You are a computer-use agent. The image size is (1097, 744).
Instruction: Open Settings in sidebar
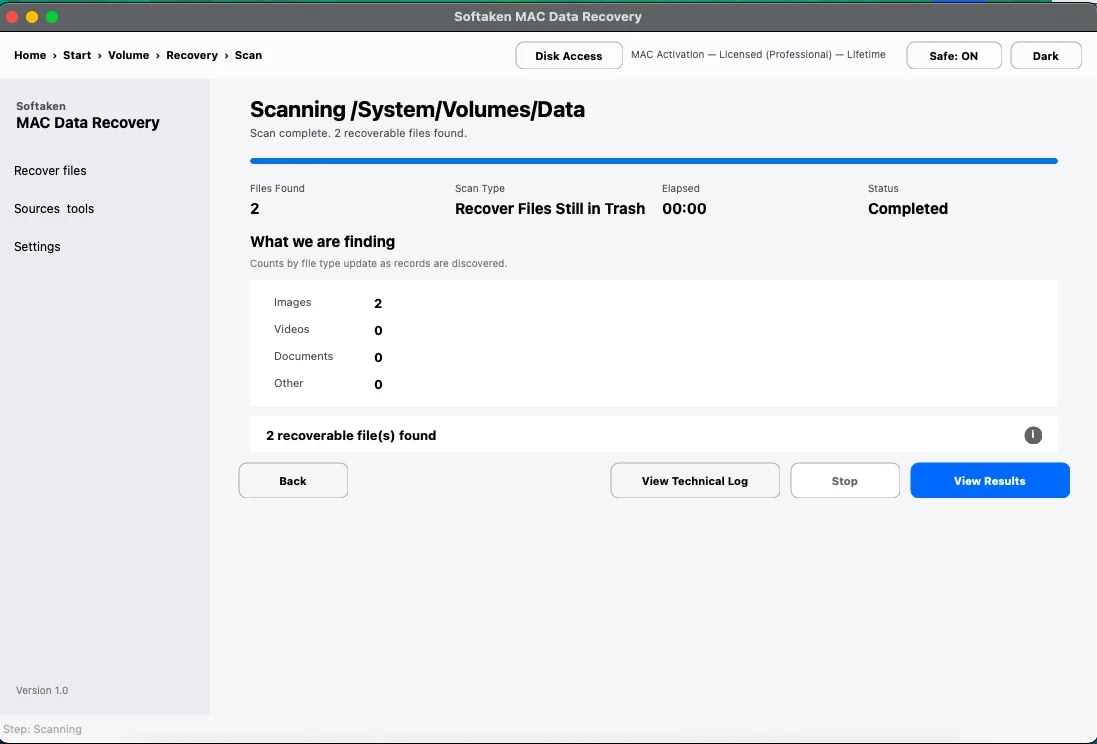point(37,246)
